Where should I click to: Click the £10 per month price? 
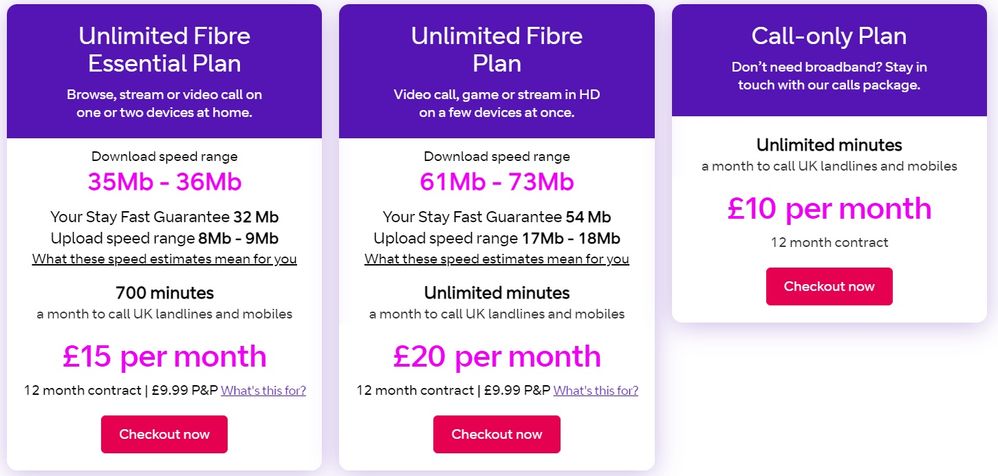tap(829, 208)
